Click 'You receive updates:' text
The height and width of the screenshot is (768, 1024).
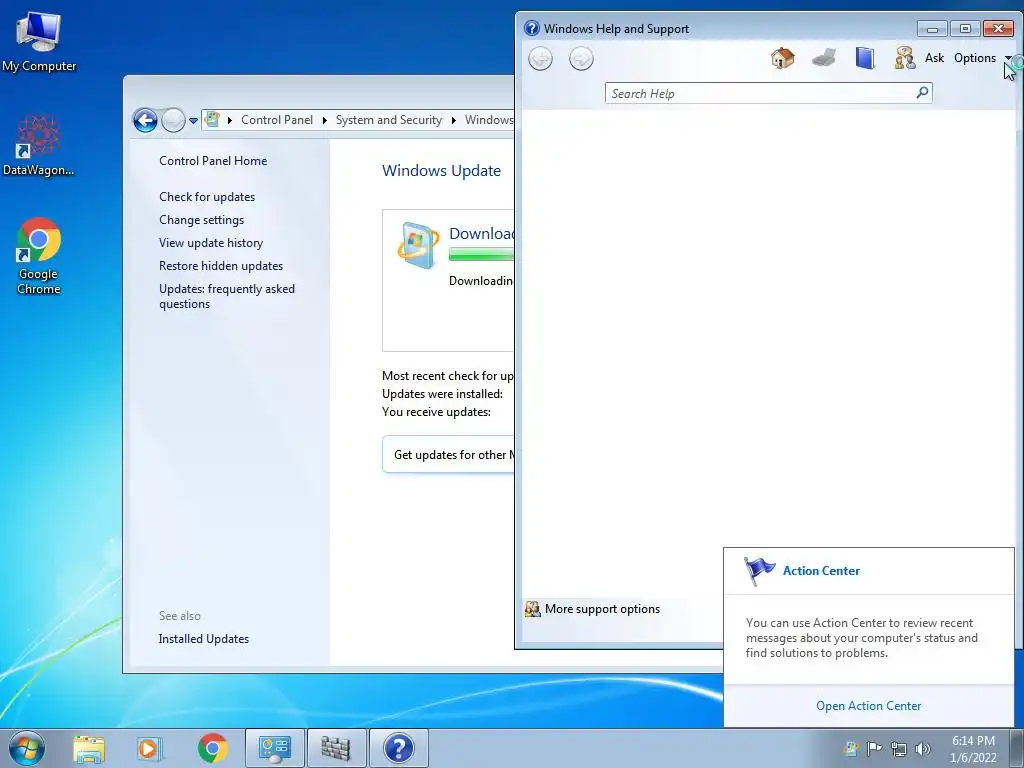(x=436, y=412)
